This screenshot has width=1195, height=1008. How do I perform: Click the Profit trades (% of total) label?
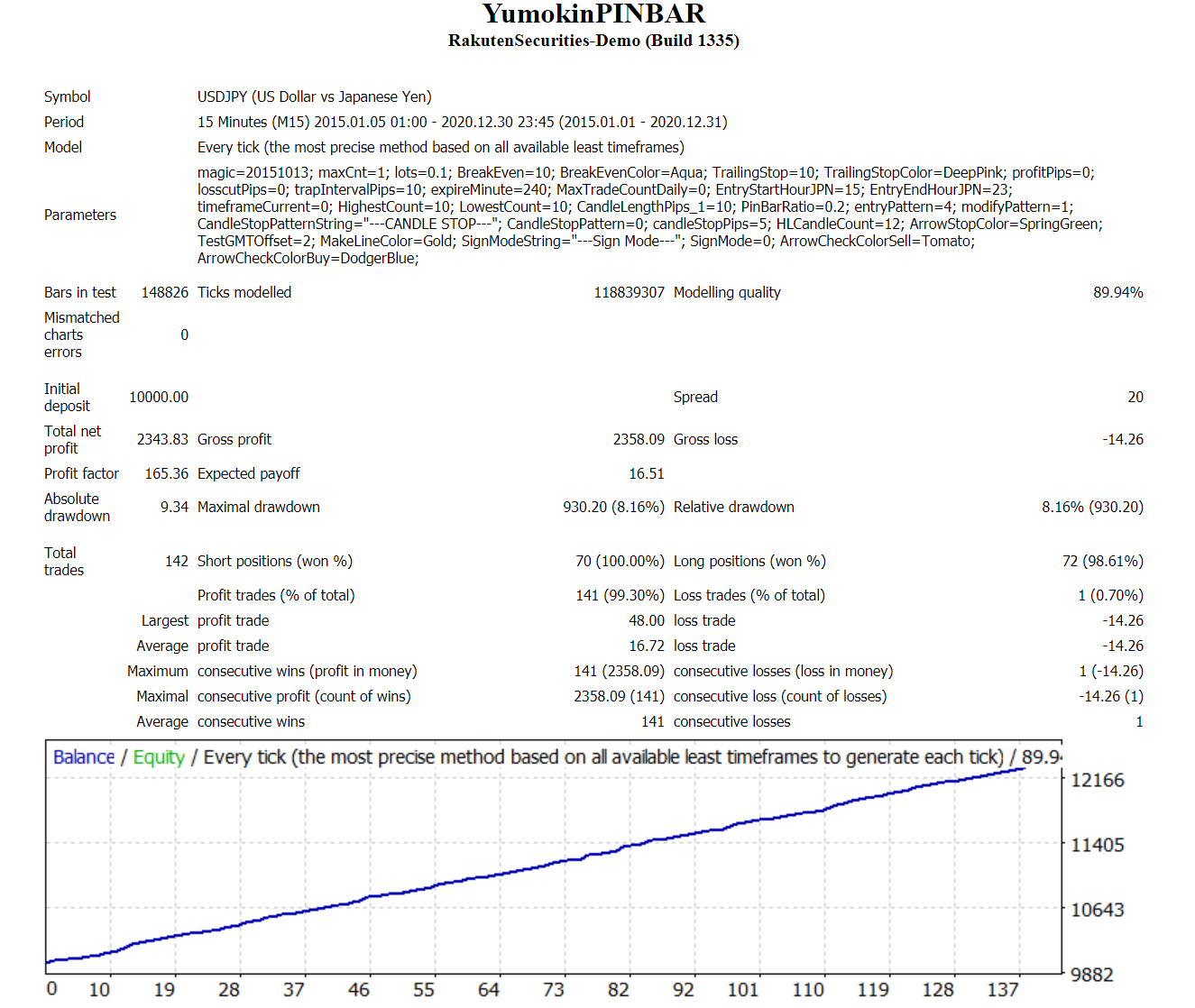(276, 595)
